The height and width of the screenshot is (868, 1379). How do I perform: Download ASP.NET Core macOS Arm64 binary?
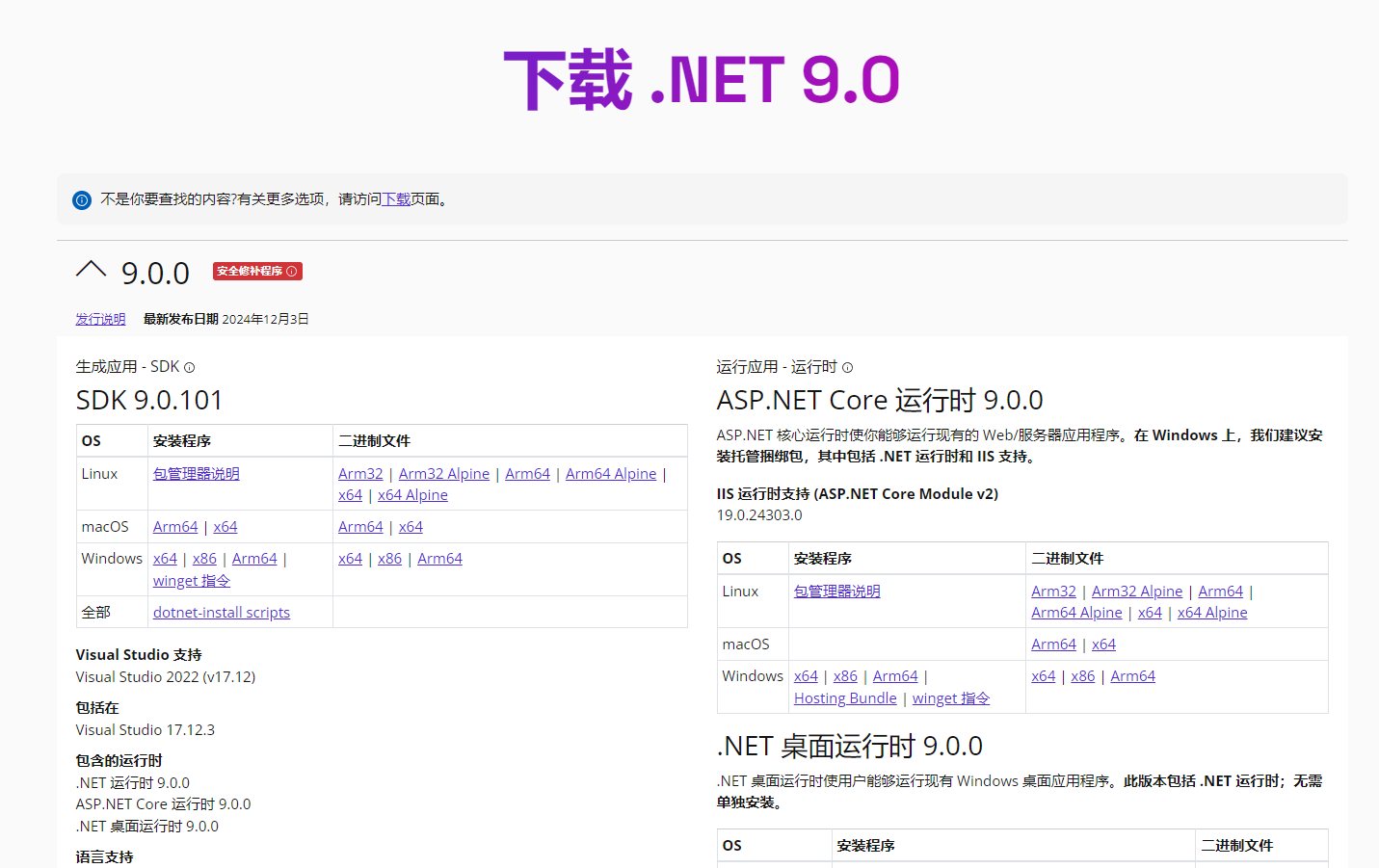tap(1053, 644)
